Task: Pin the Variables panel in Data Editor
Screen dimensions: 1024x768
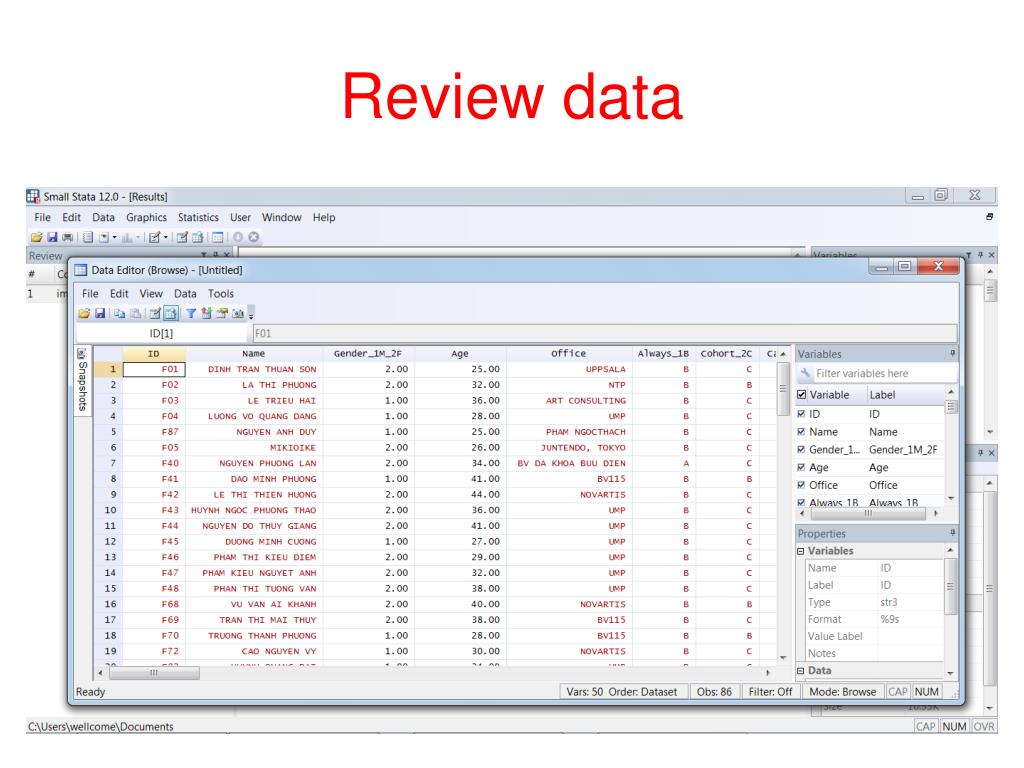Action: coord(952,353)
